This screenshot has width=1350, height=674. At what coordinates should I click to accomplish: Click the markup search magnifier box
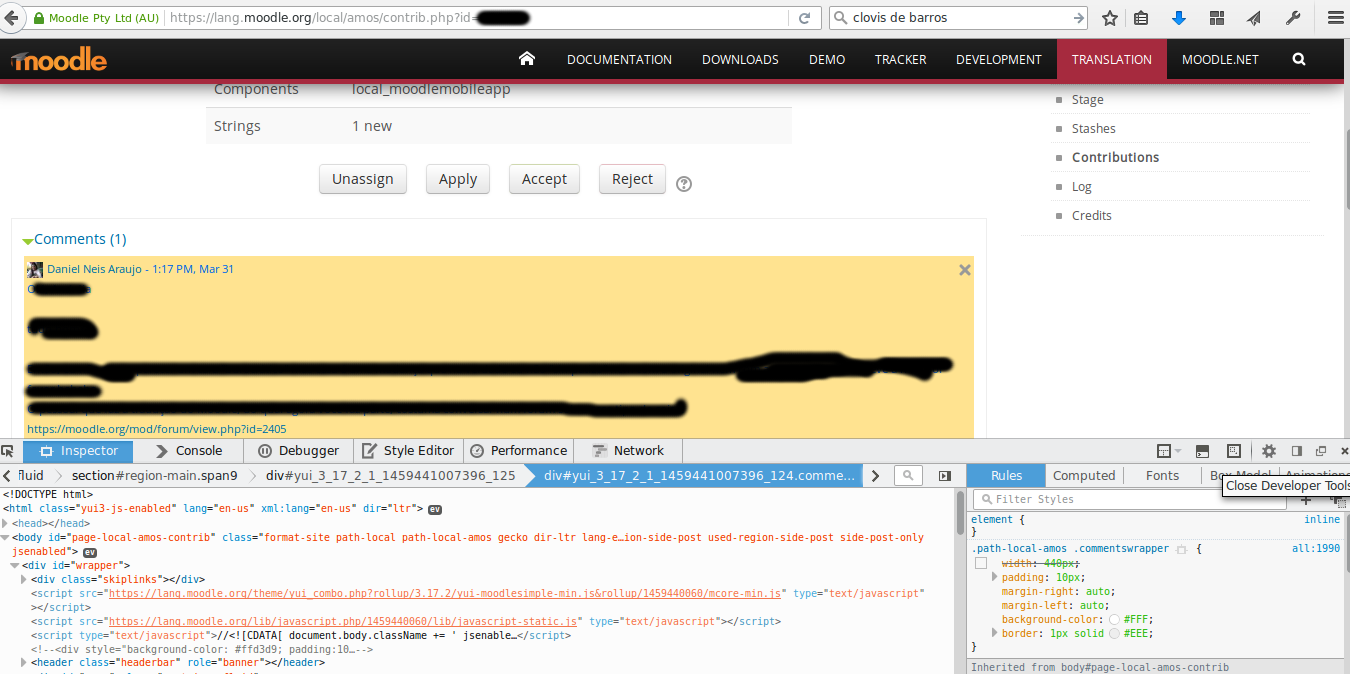pos(908,476)
